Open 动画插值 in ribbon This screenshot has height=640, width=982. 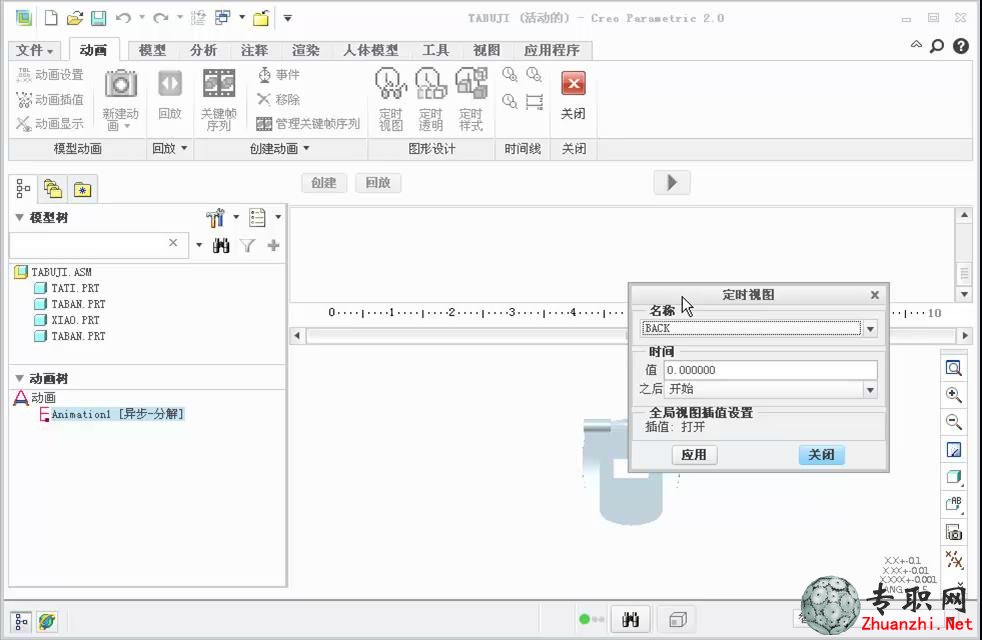pos(50,99)
